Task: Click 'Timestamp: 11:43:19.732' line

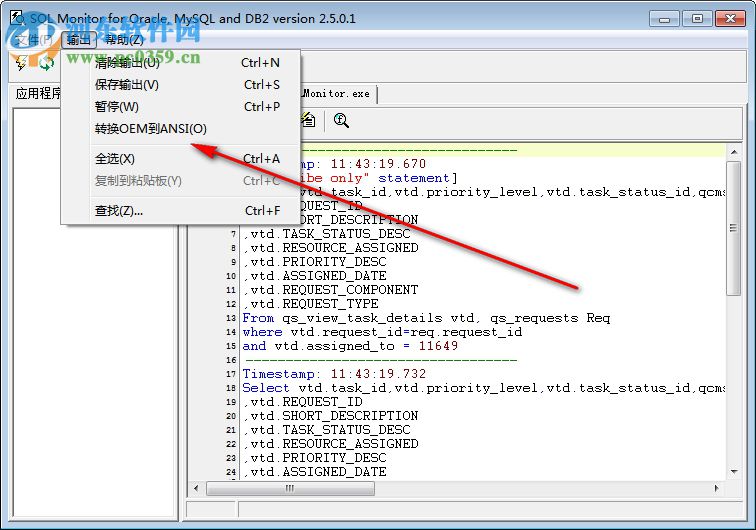Action: pos(334,374)
